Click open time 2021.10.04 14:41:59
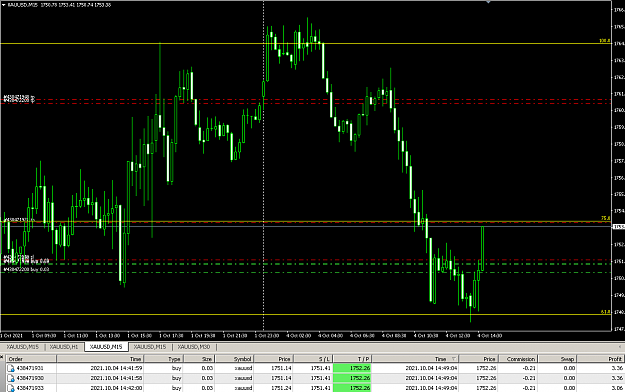The image size is (625, 392). pyautogui.click(x=116, y=368)
